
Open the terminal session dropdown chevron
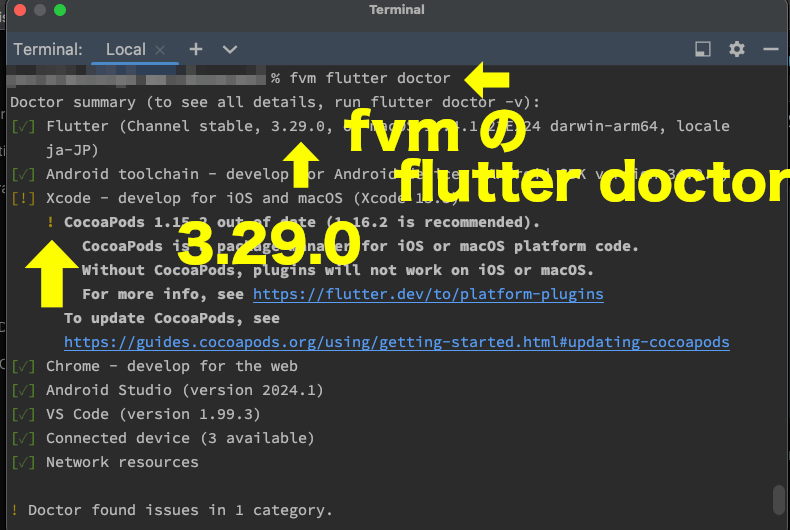coord(230,49)
